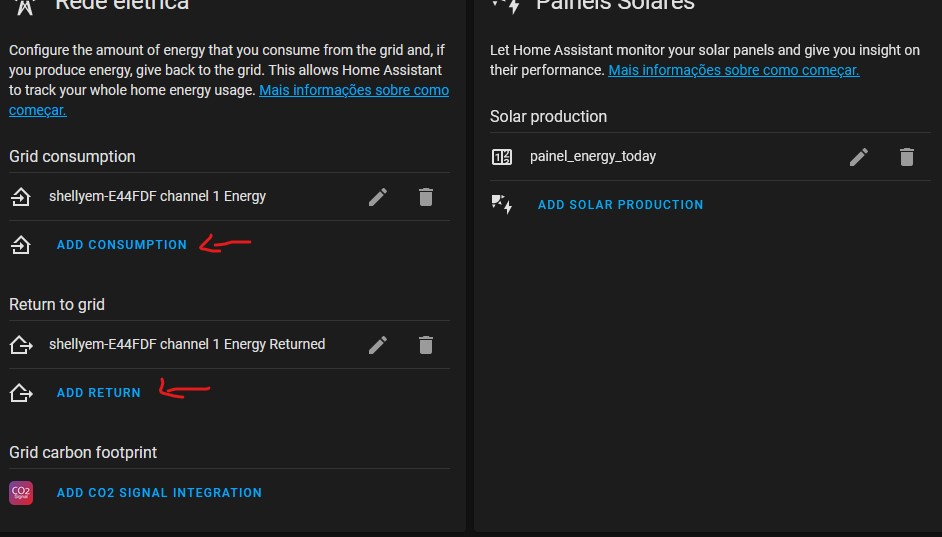This screenshot has width=942, height=537.
Task: Click Add Return button
Action: (x=99, y=392)
